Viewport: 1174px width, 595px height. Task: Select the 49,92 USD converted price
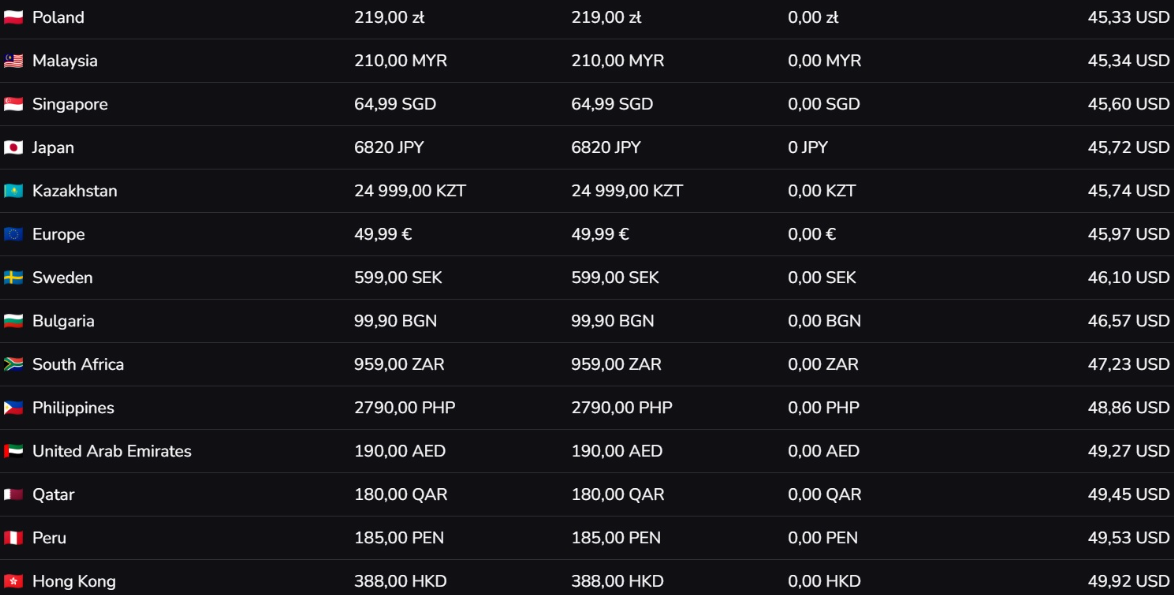[1128, 582]
